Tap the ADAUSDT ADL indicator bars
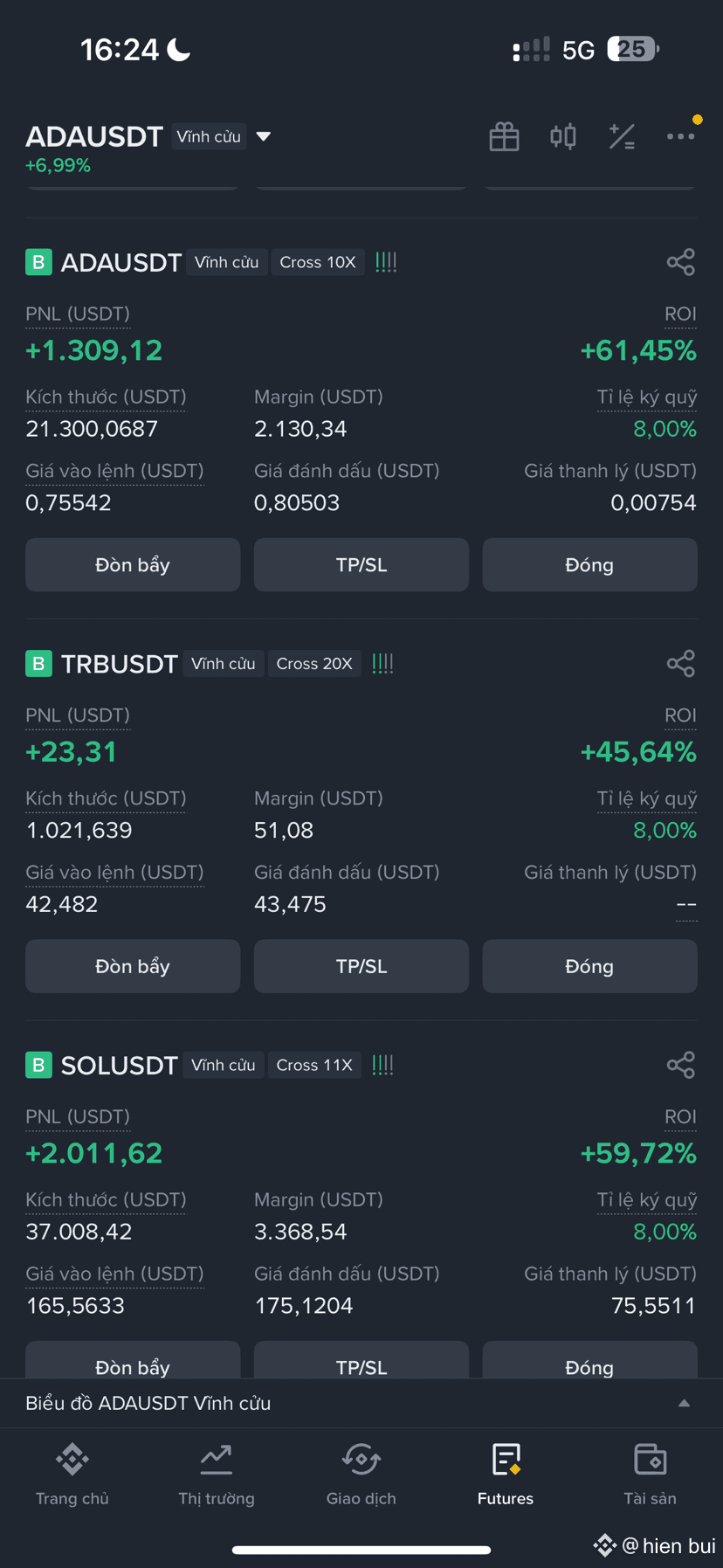723x1568 pixels. (386, 262)
